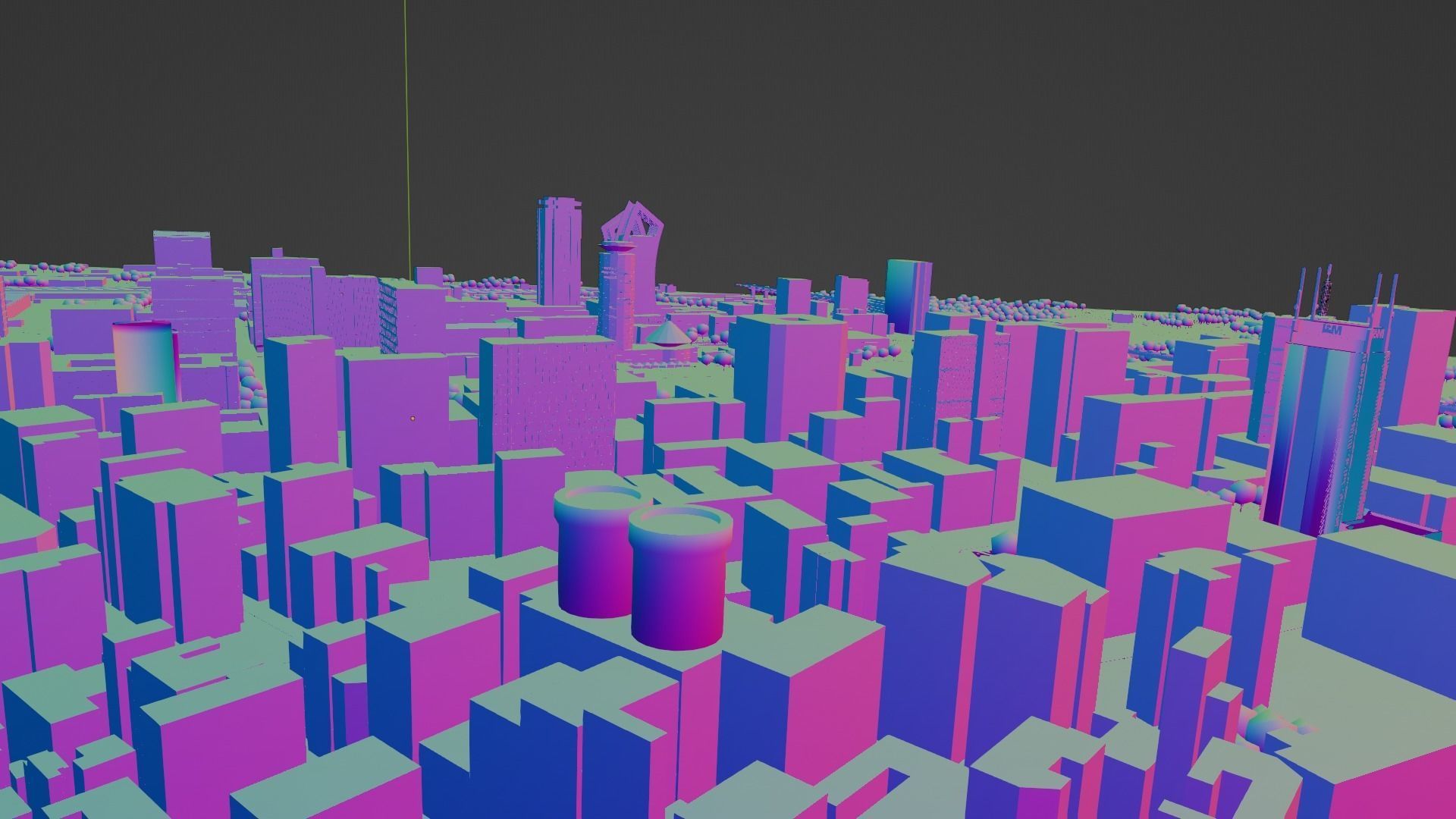Click the rainbow-gradient small block at bottom right
This screenshot has height=819, width=1456.
pos(1260,724)
